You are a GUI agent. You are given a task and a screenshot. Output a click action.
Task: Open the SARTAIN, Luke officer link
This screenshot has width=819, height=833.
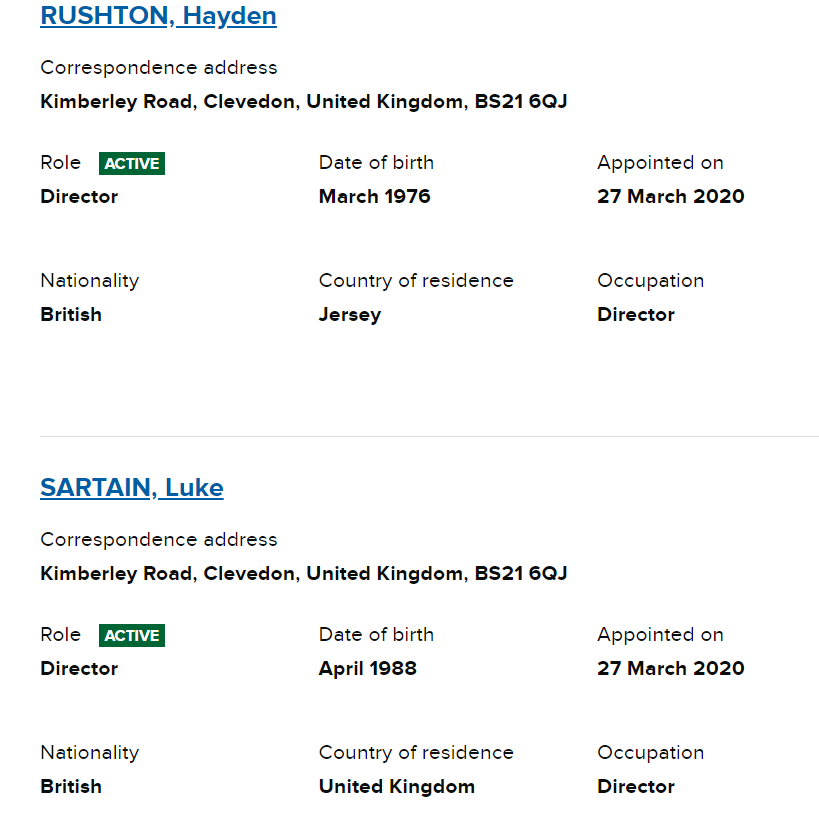click(x=131, y=488)
